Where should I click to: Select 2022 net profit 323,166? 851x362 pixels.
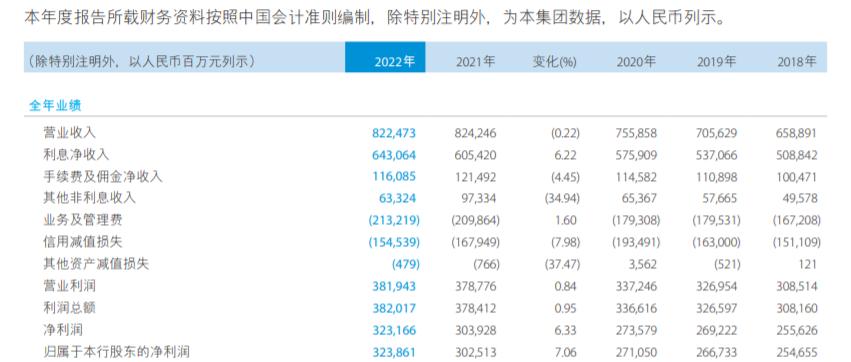click(x=394, y=331)
